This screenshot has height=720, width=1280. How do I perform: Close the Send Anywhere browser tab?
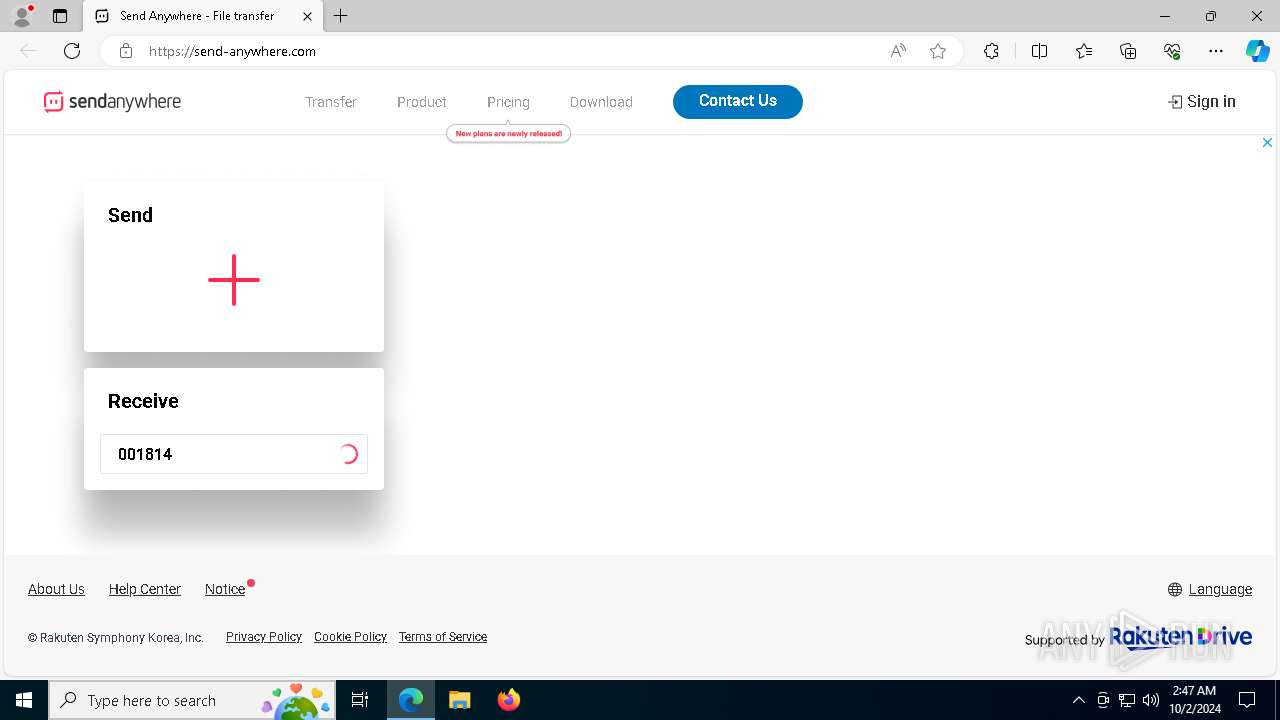click(307, 16)
